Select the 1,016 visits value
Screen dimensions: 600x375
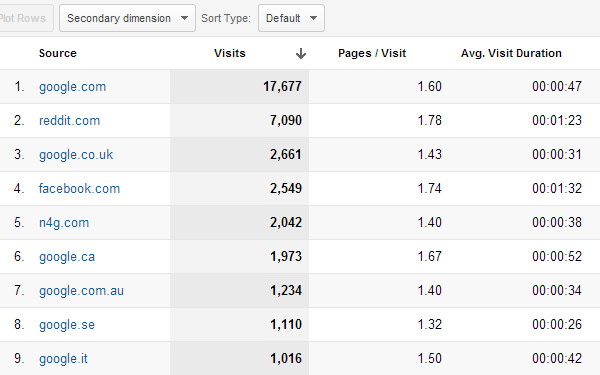(x=286, y=359)
